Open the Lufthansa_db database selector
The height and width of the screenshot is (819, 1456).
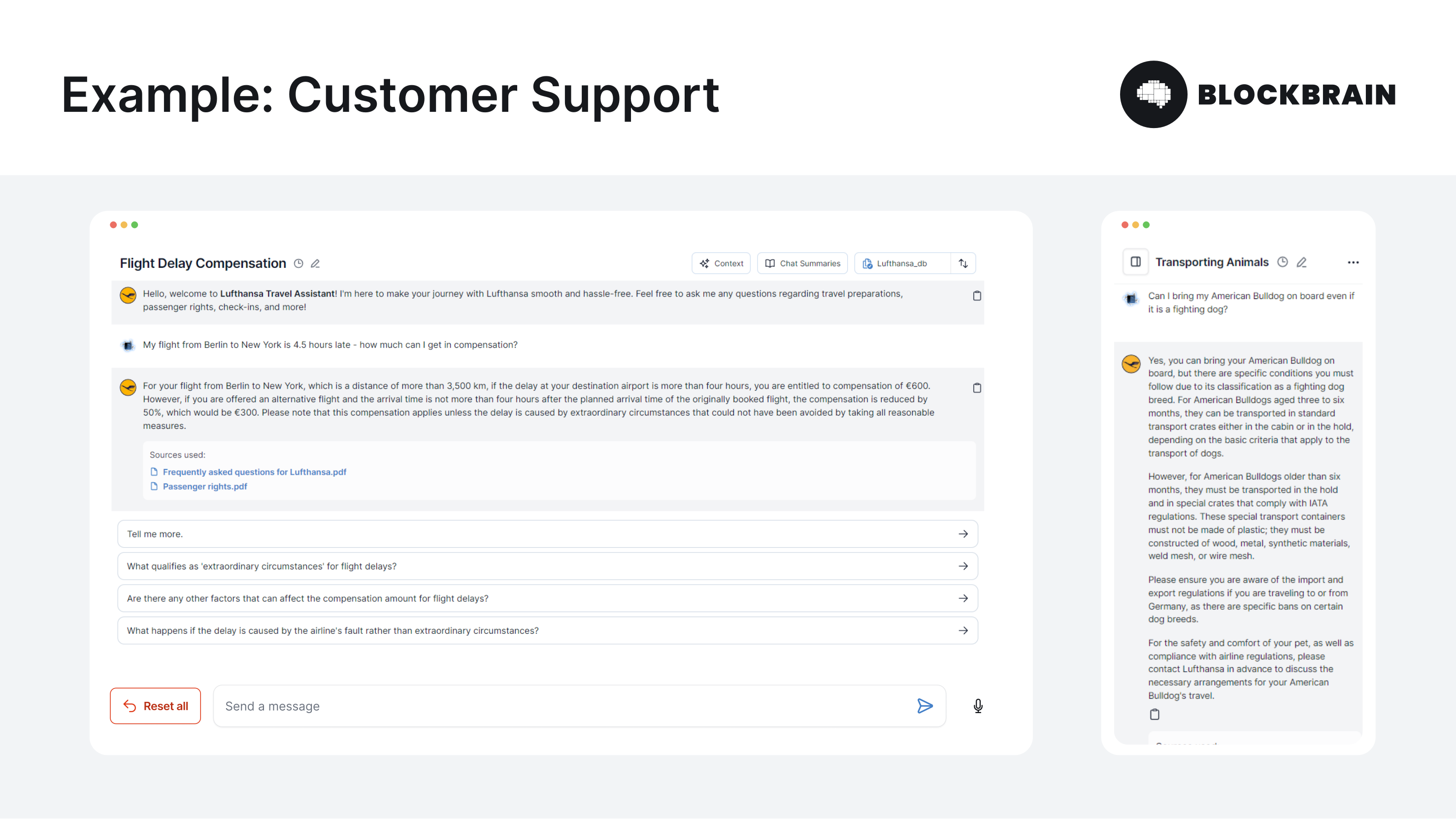(x=902, y=263)
